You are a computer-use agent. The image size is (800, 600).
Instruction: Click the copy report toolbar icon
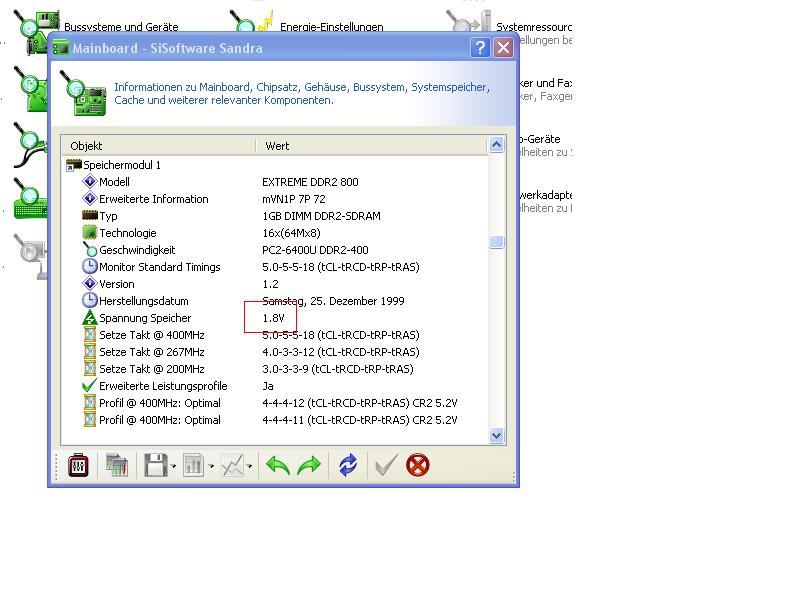[117, 465]
